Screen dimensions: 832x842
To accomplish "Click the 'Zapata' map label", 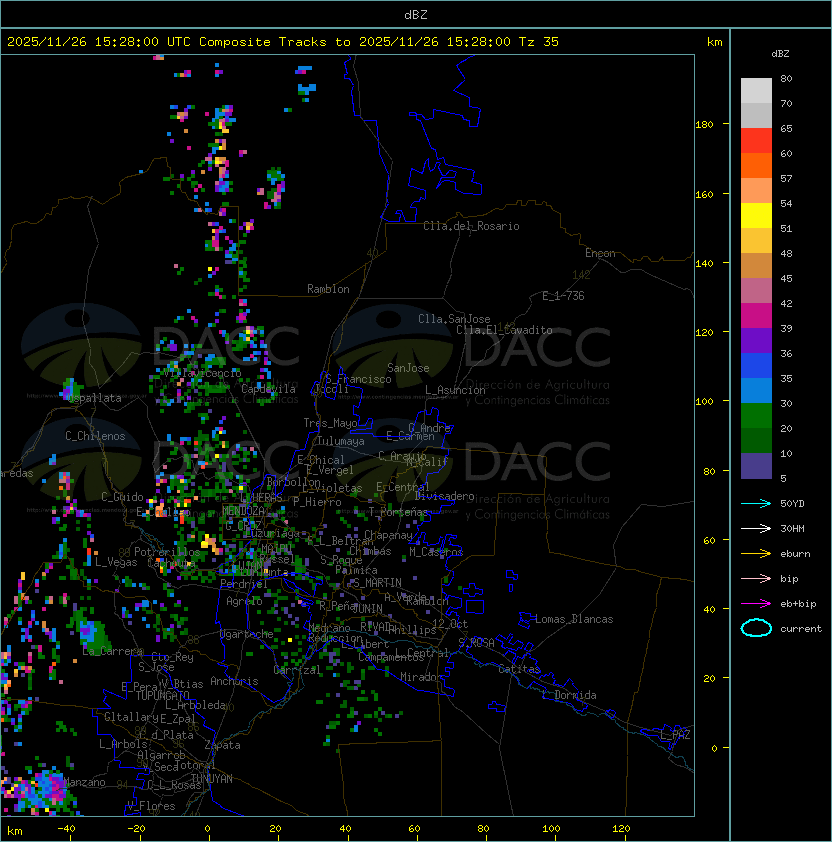I will 222,745.
